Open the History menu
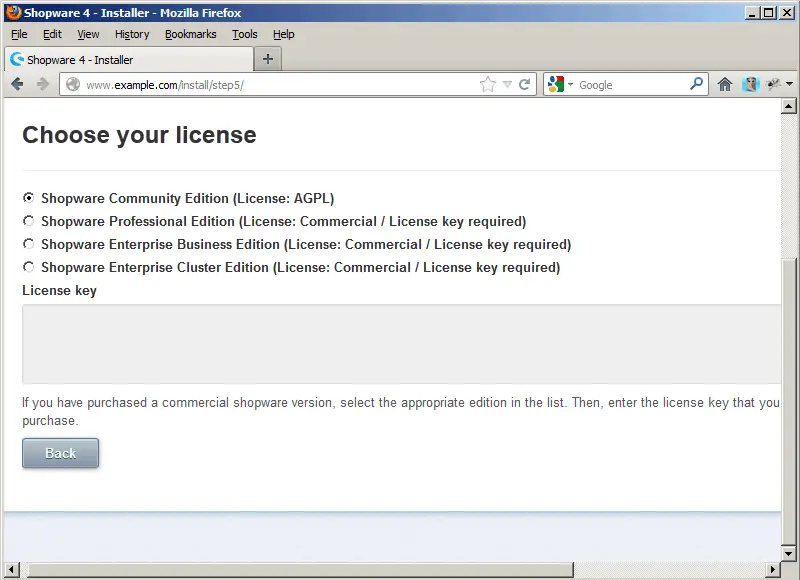Viewport: 800px width, 580px height. point(132,34)
